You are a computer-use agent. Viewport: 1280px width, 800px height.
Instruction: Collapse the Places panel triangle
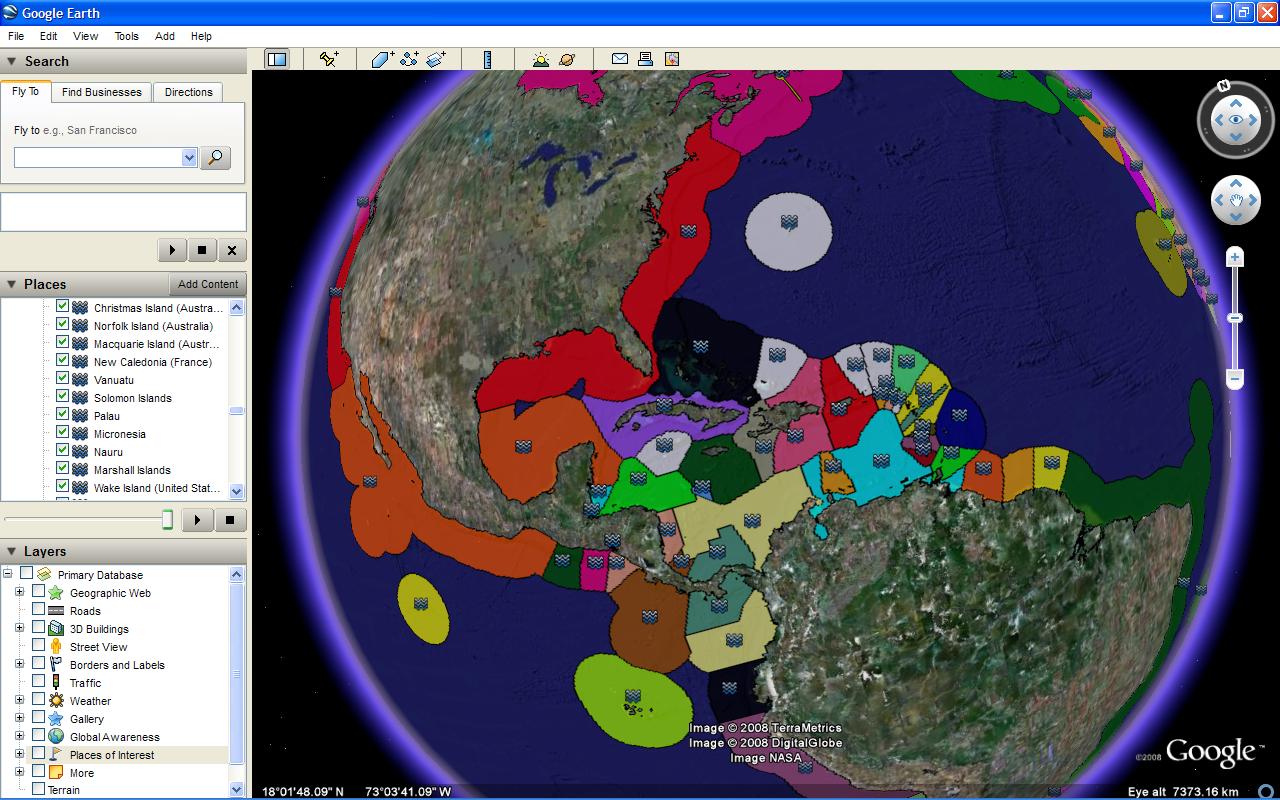pyautogui.click(x=12, y=285)
